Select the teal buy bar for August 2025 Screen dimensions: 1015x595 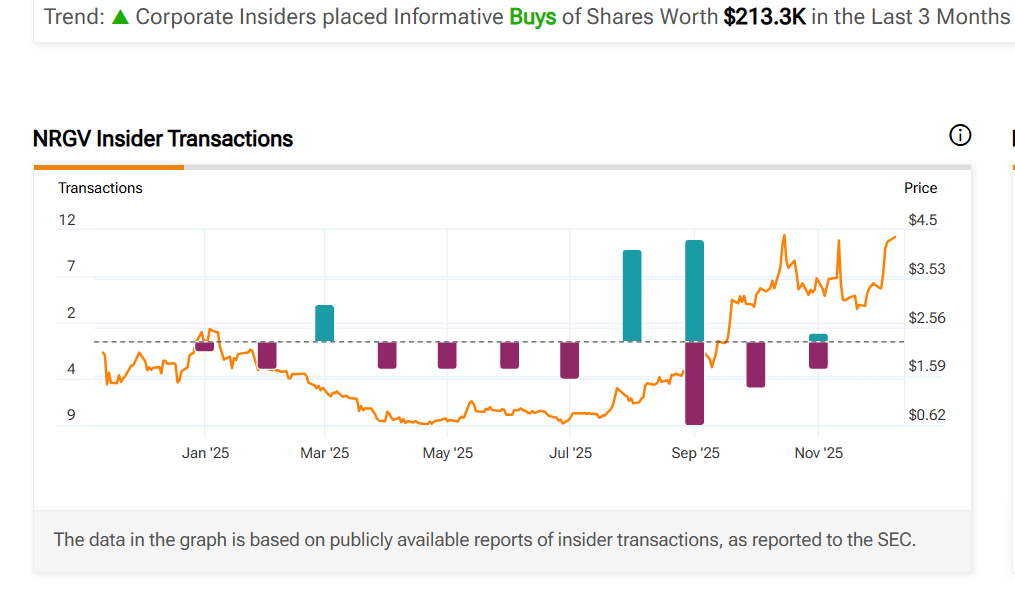632,296
